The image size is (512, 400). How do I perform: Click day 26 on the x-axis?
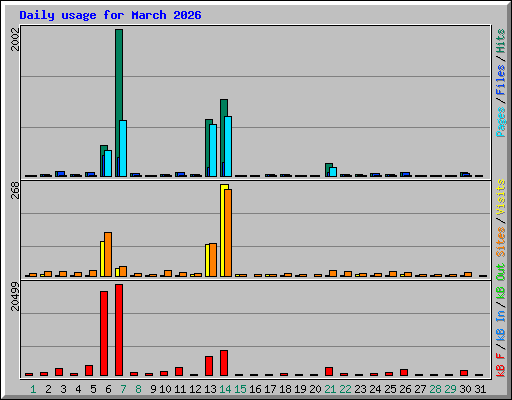coord(405,389)
